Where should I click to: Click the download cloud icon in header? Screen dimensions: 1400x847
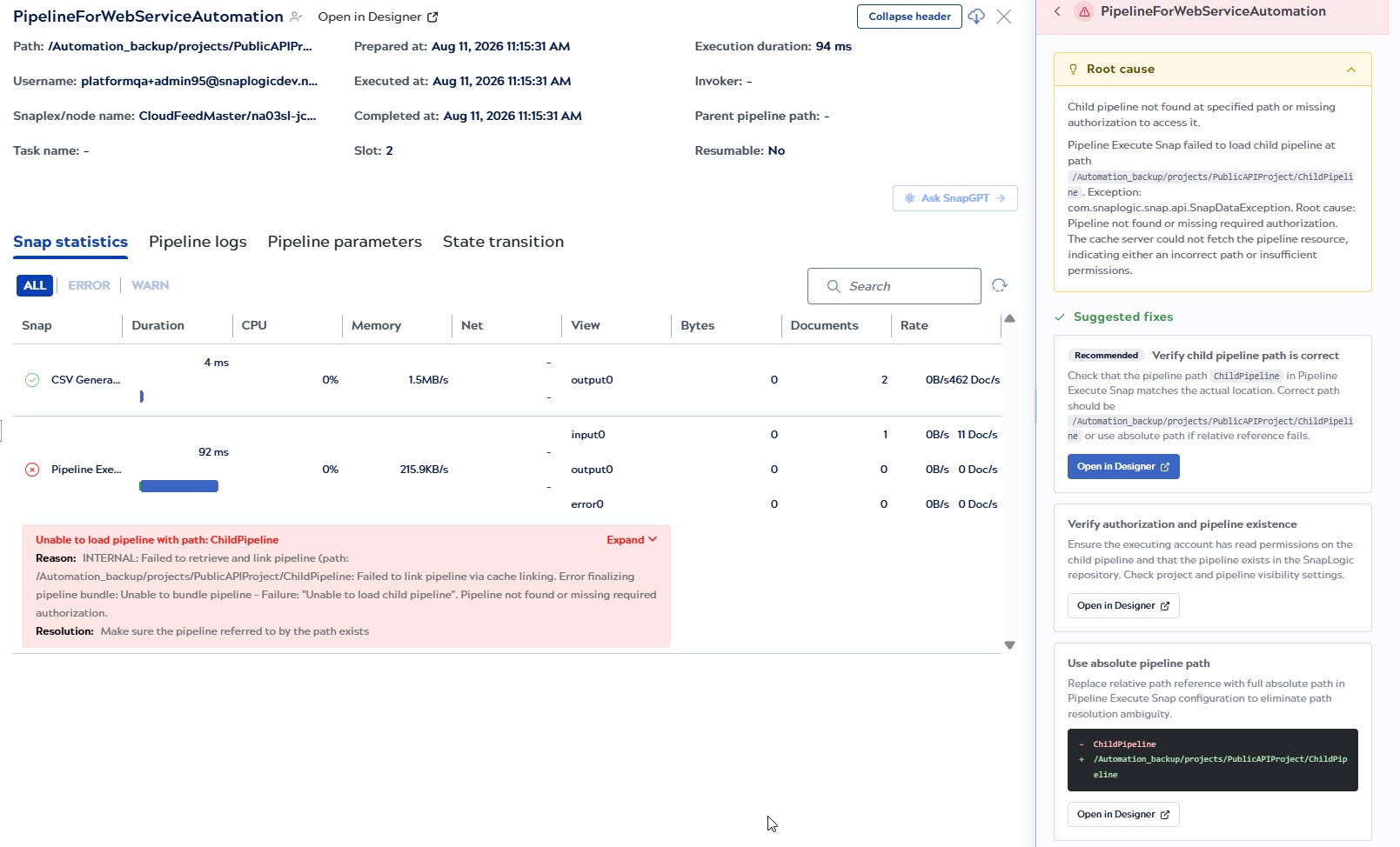pos(976,17)
